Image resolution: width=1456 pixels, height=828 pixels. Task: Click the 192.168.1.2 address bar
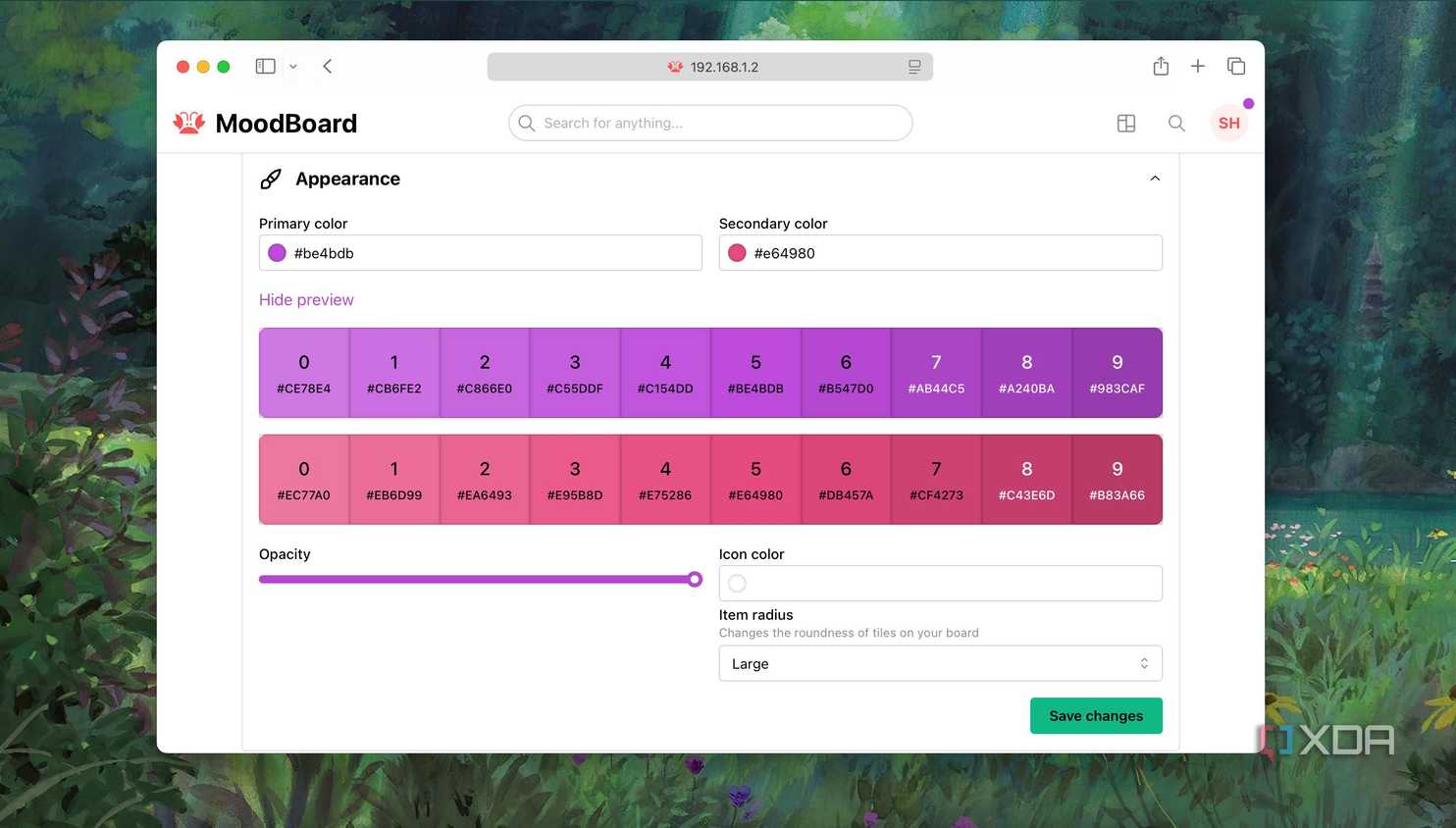click(710, 67)
